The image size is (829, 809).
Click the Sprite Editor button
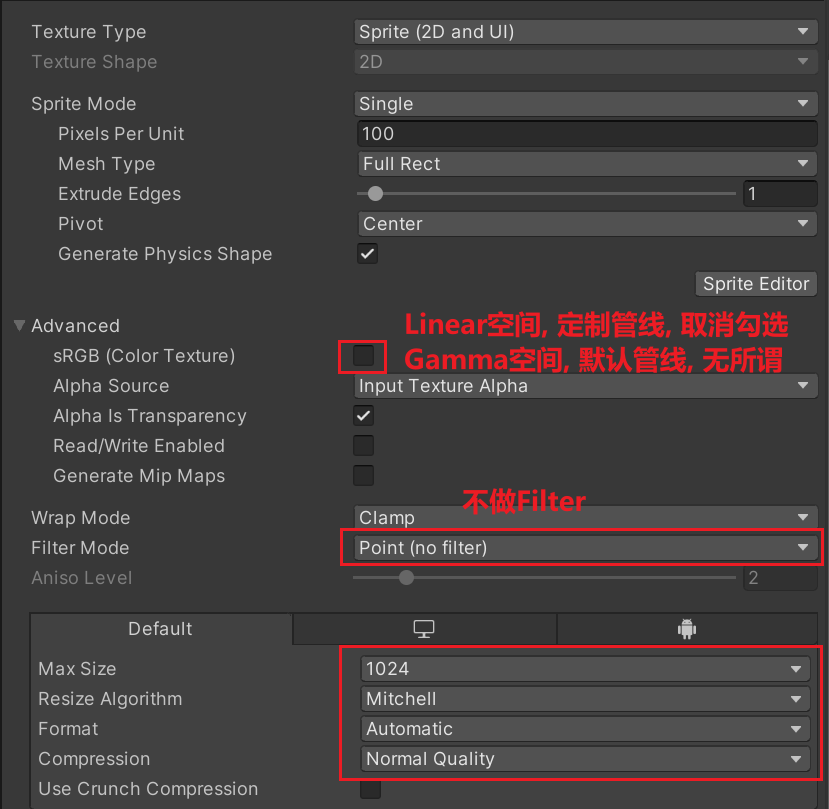coord(755,284)
